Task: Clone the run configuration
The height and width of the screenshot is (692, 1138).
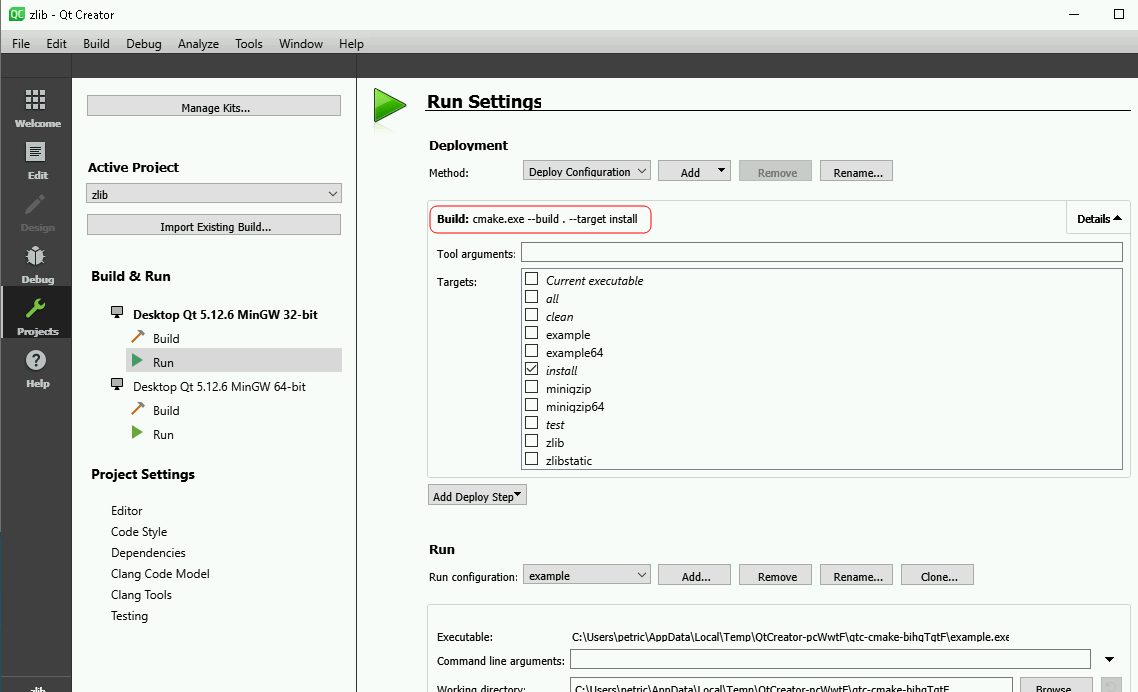Action: (937, 575)
